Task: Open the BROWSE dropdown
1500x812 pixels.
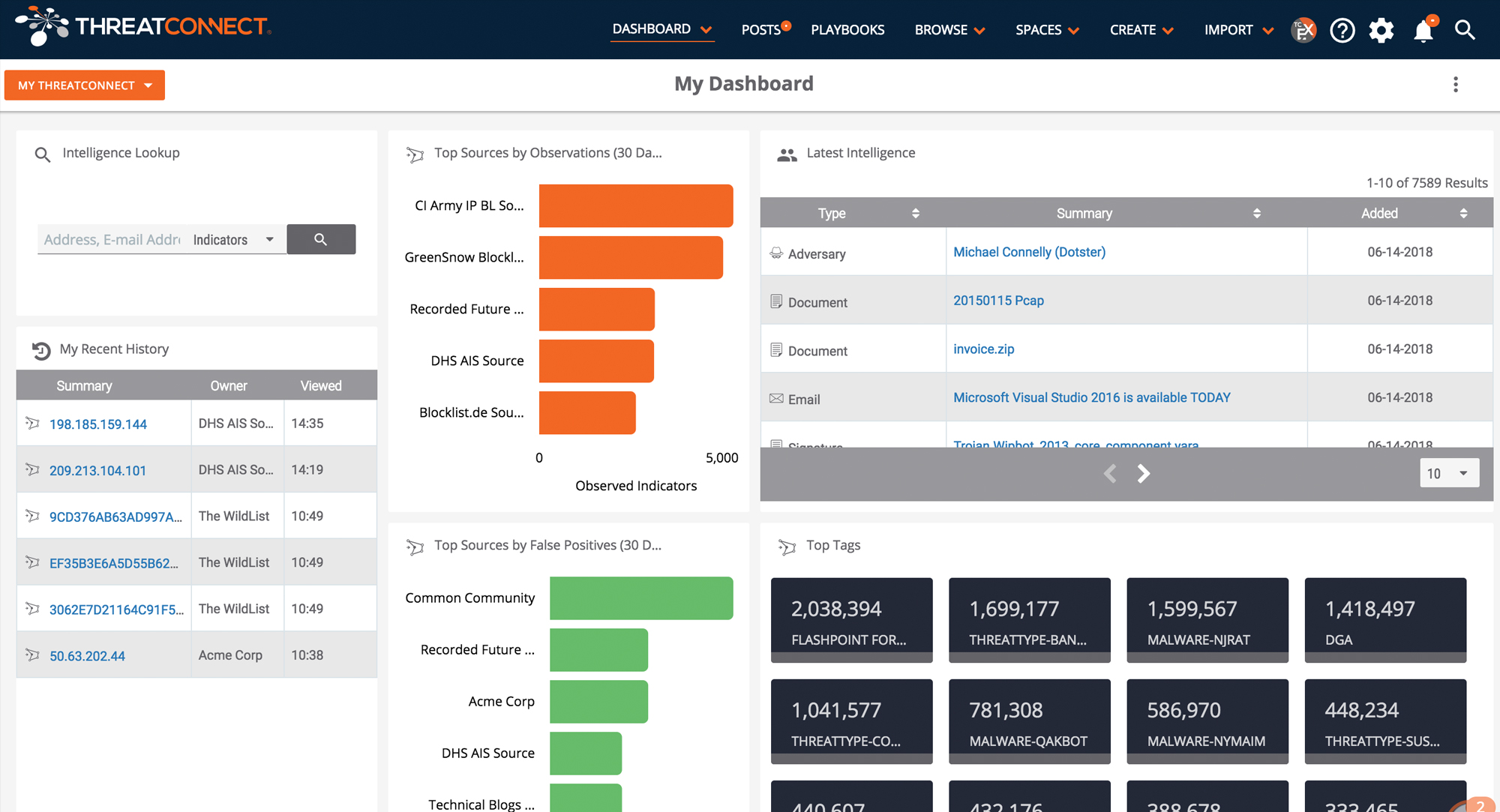Action: (x=949, y=30)
